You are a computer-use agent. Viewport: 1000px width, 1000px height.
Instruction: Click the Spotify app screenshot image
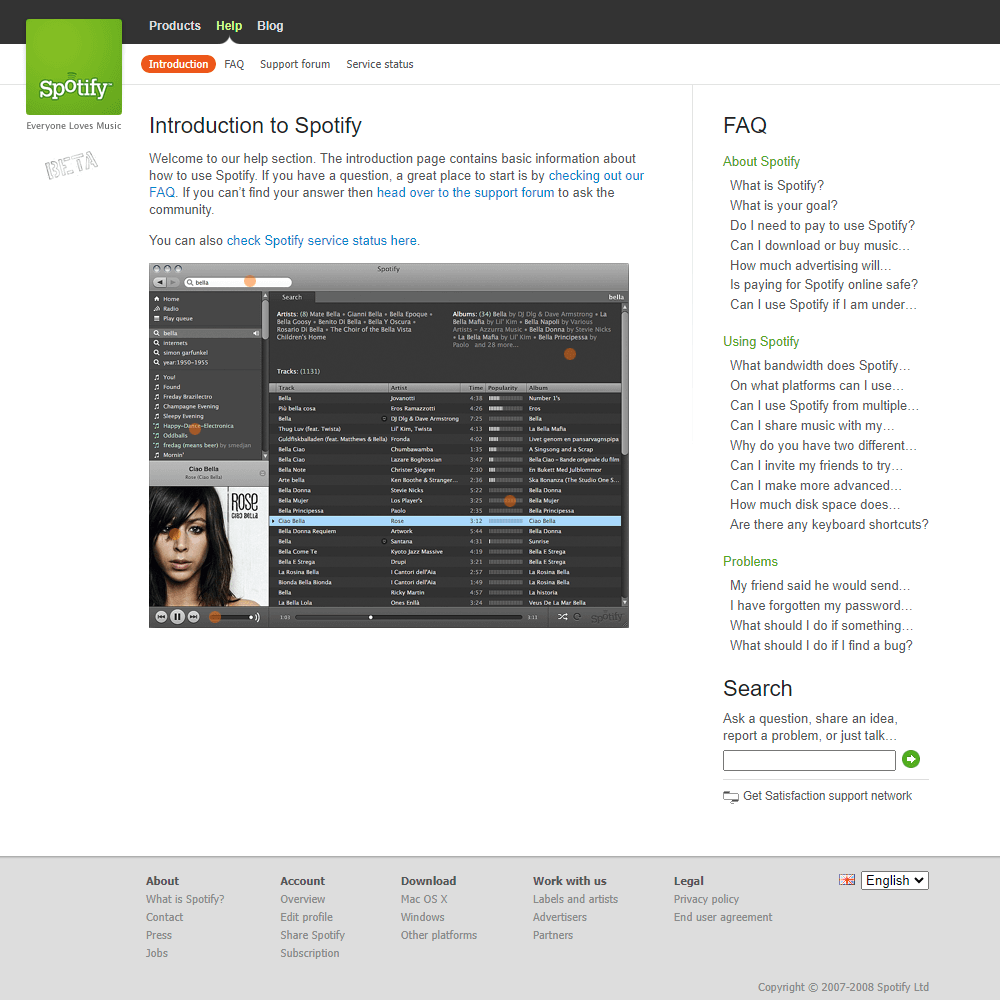pyautogui.click(x=389, y=445)
